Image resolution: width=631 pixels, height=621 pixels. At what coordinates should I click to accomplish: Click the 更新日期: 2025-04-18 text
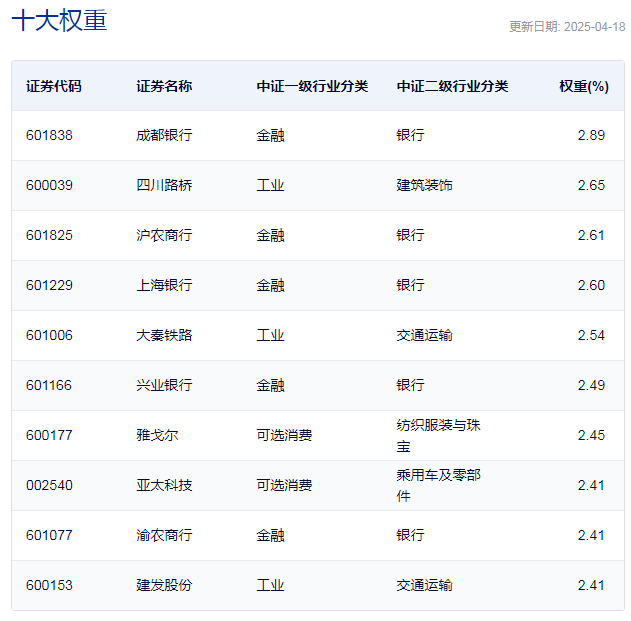(x=567, y=27)
